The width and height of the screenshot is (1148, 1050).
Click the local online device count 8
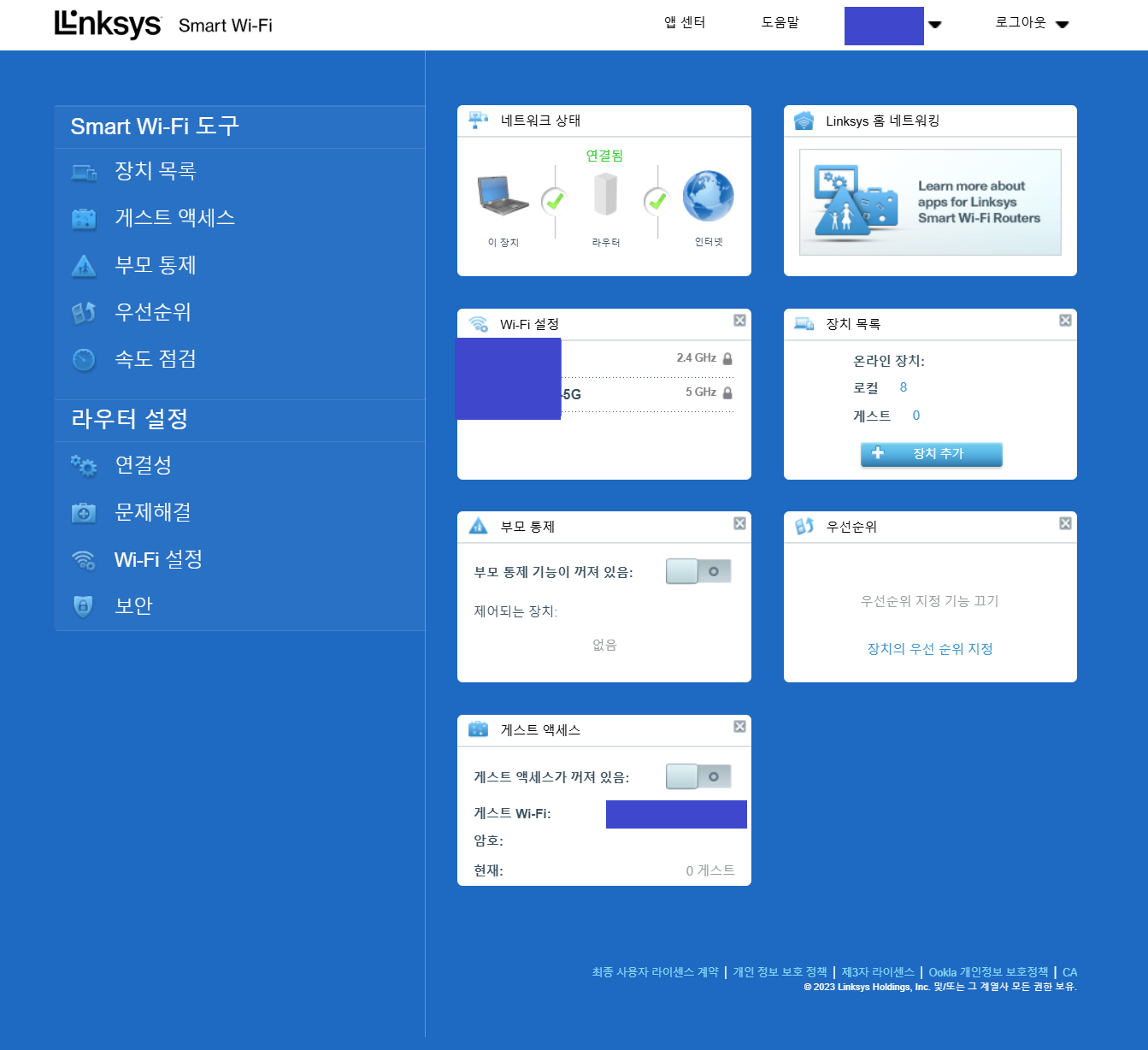[x=904, y=387]
